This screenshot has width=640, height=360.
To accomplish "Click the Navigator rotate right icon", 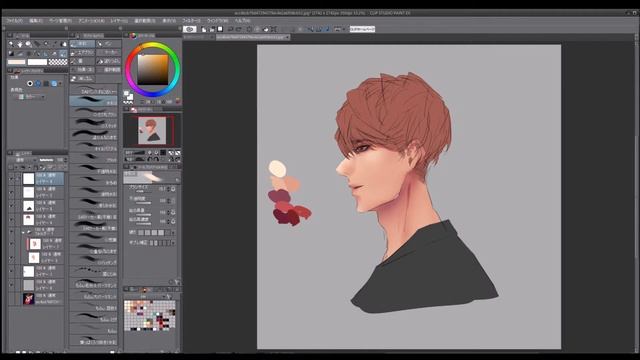I will [156, 159].
